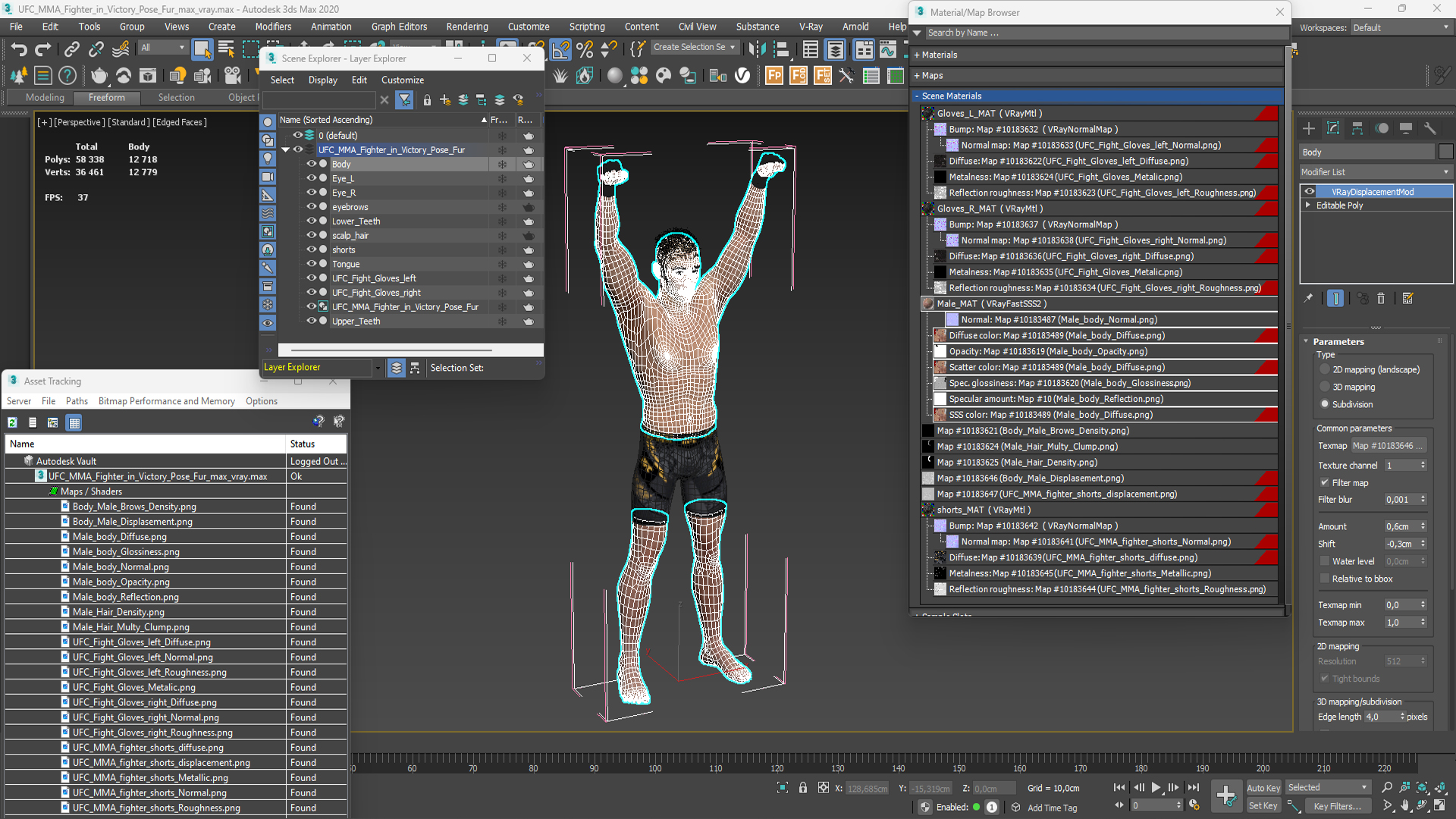
Task: Open the Modifier List dropdown
Action: (x=1376, y=172)
